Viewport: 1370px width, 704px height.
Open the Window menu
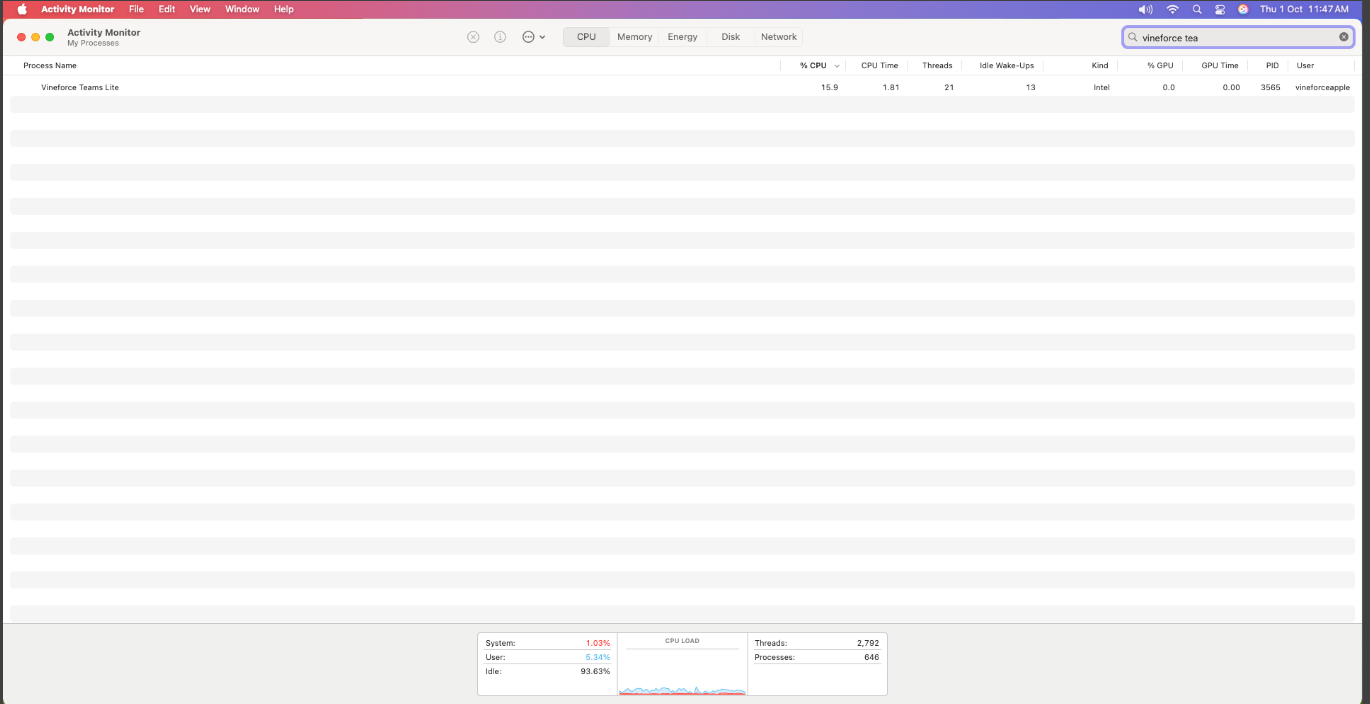coord(242,9)
